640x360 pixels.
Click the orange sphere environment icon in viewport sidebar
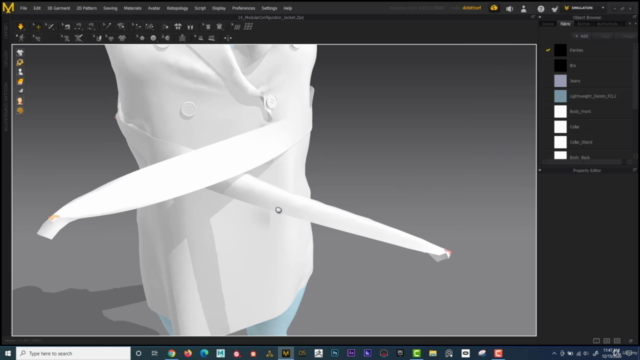[20, 111]
